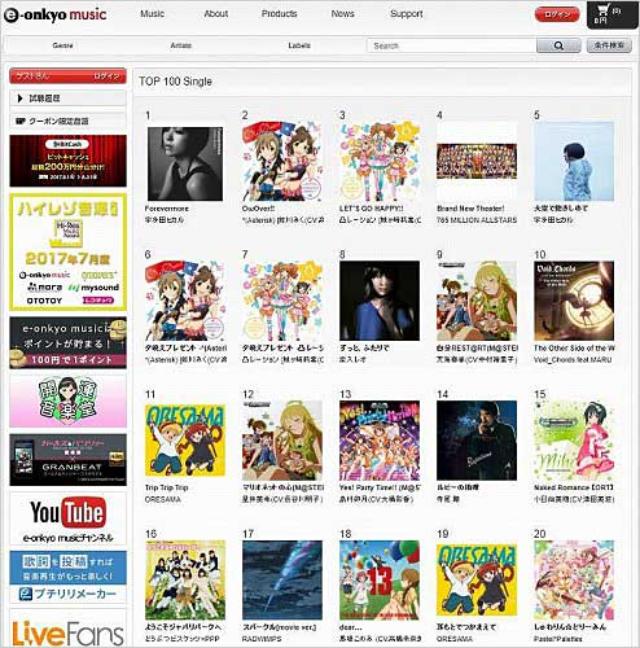Click the e-onkyo music logo

coord(56,14)
